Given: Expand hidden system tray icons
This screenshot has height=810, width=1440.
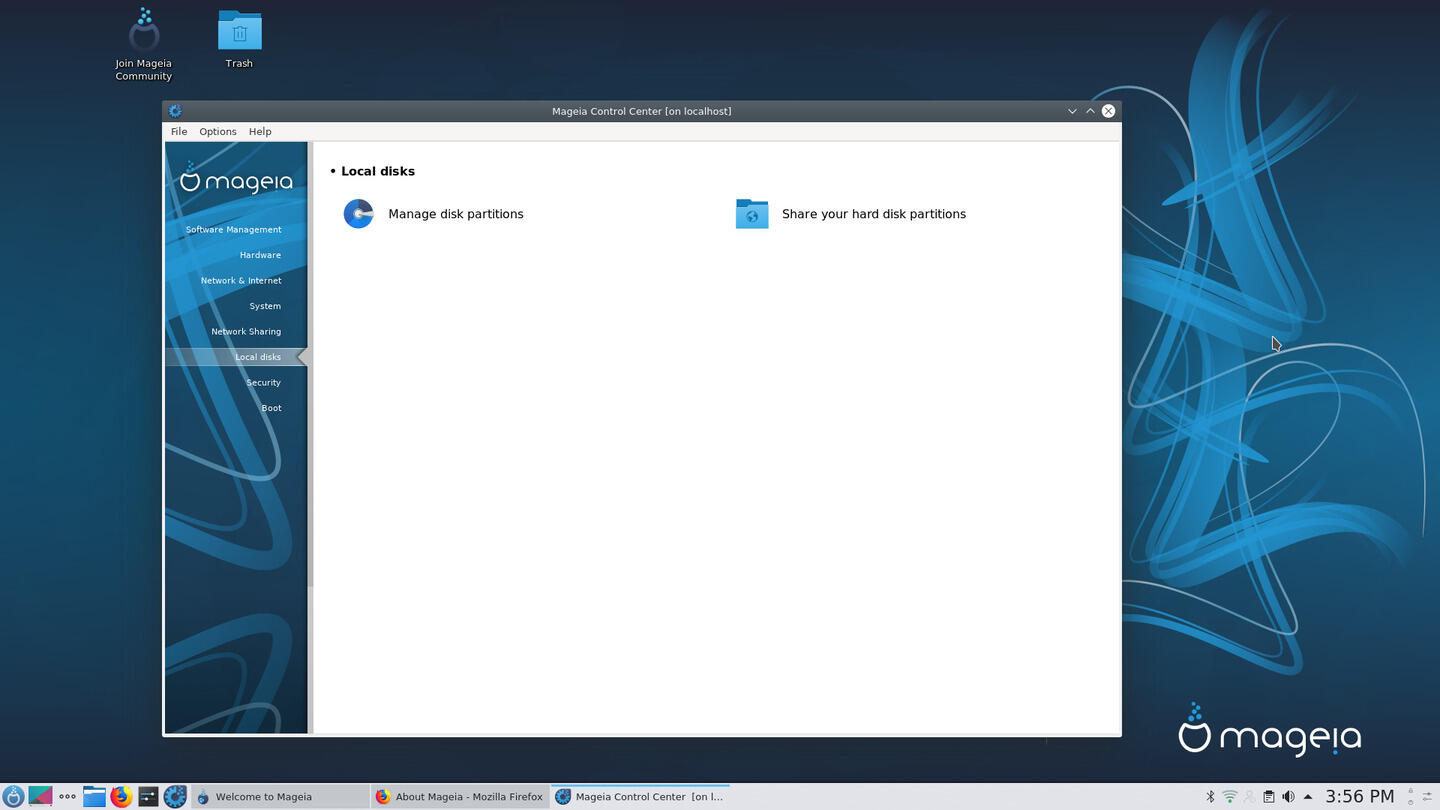Looking at the screenshot, I should (1307, 797).
